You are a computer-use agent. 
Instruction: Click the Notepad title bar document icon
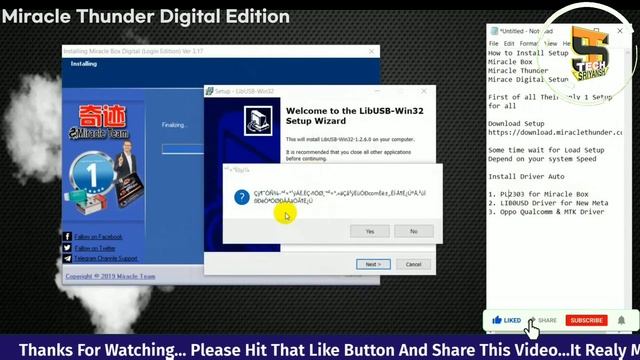(x=494, y=31)
